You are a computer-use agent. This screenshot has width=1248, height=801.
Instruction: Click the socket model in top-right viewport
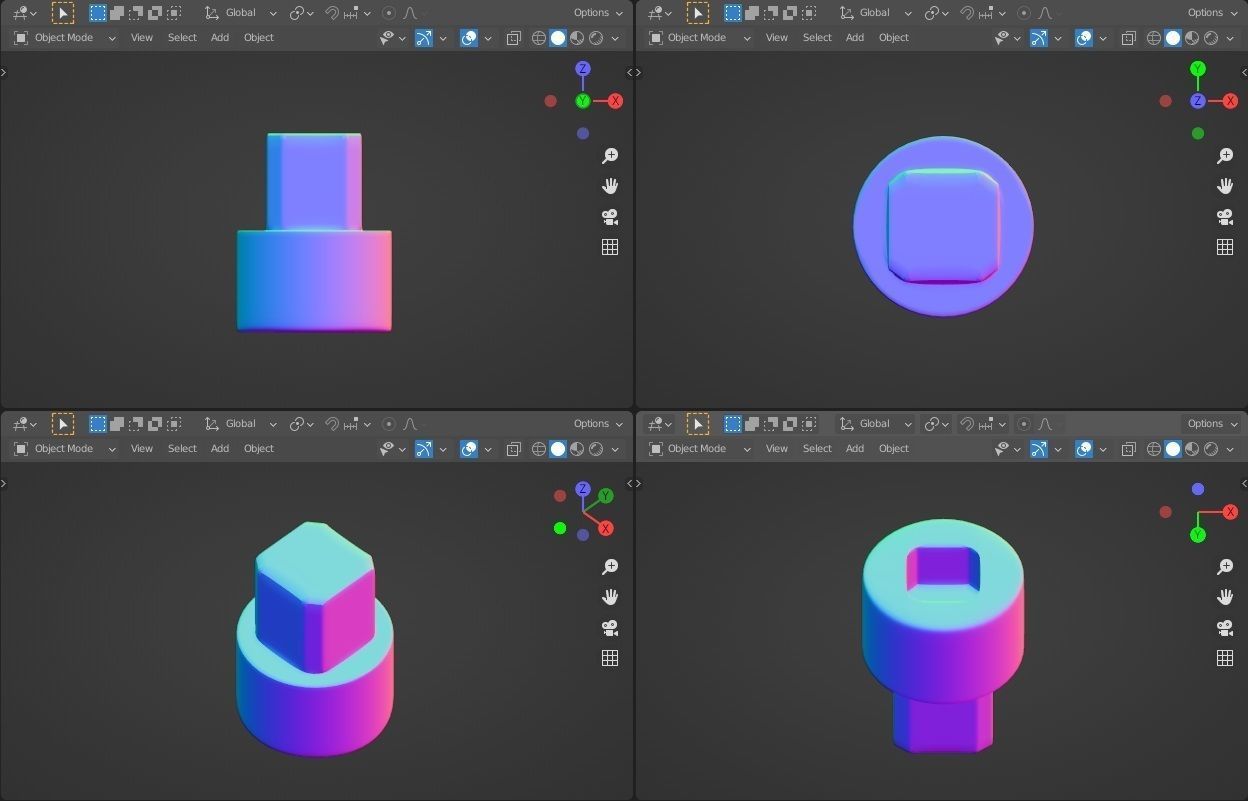click(x=943, y=226)
